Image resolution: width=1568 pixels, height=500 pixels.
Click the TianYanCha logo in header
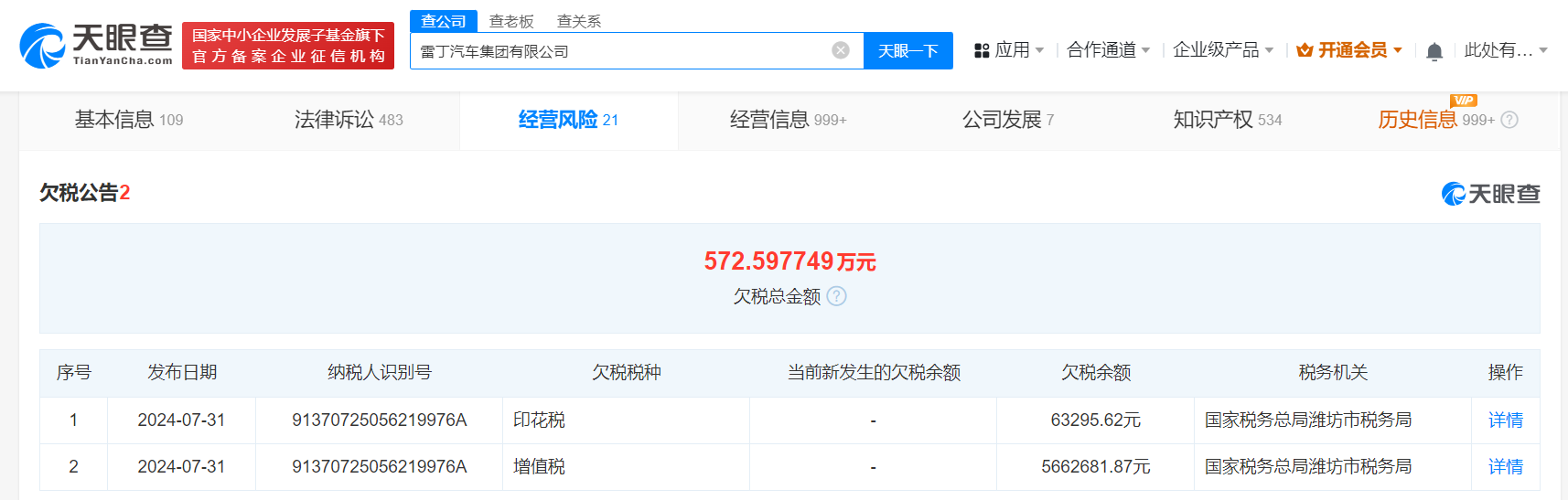click(x=96, y=45)
